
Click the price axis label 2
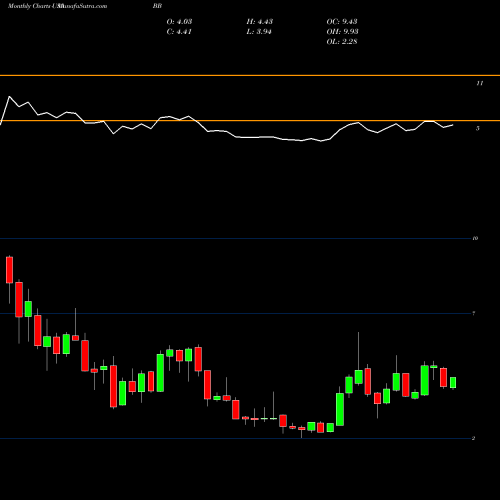pyautogui.click(x=473, y=438)
